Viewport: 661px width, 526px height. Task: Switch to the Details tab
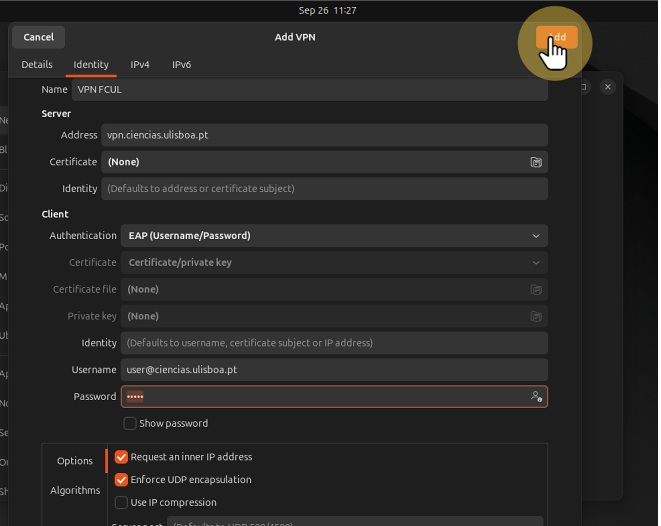37,65
